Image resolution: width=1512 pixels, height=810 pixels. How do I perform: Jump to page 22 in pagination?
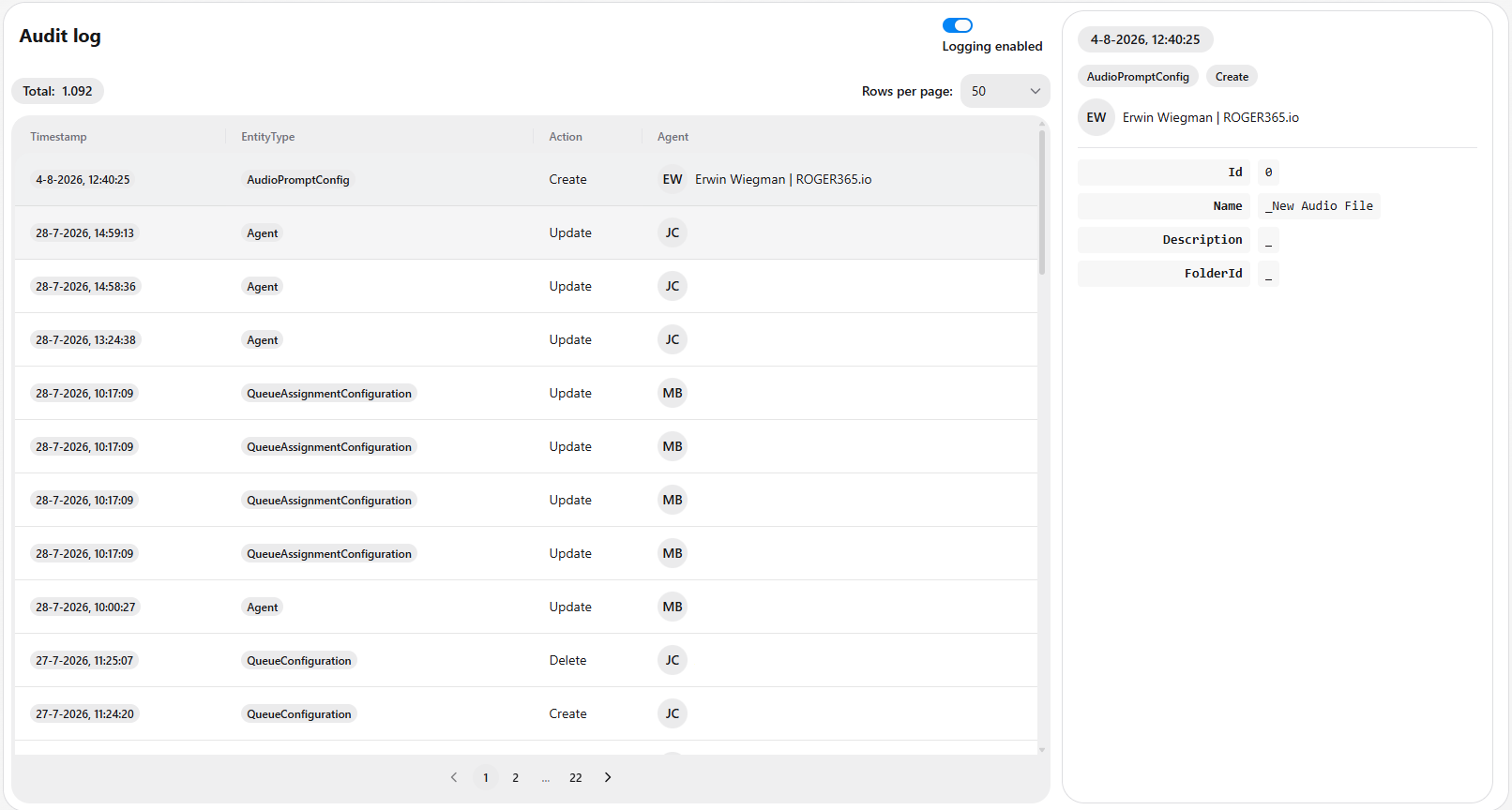click(x=576, y=777)
